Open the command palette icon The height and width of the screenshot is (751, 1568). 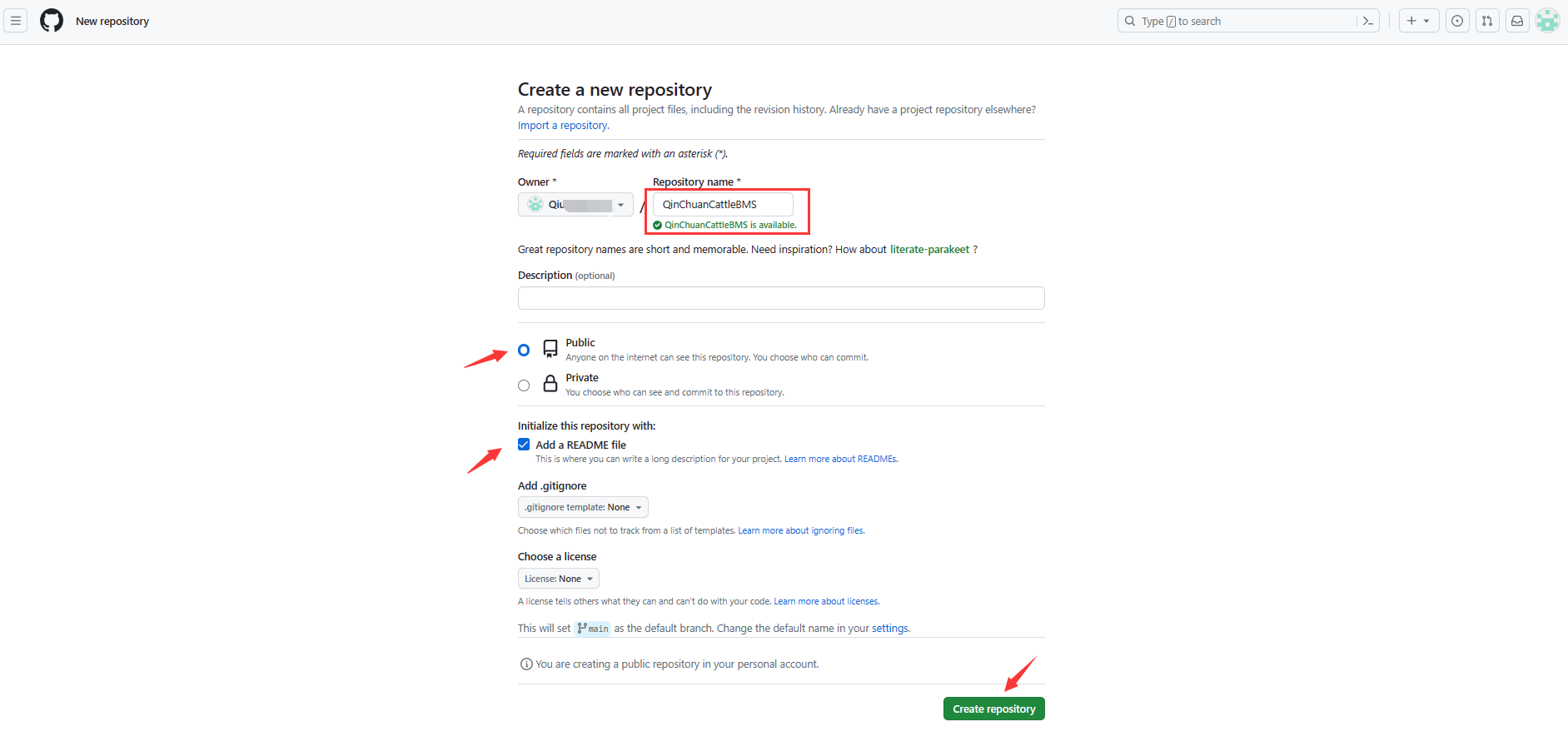click(x=1367, y=21)
